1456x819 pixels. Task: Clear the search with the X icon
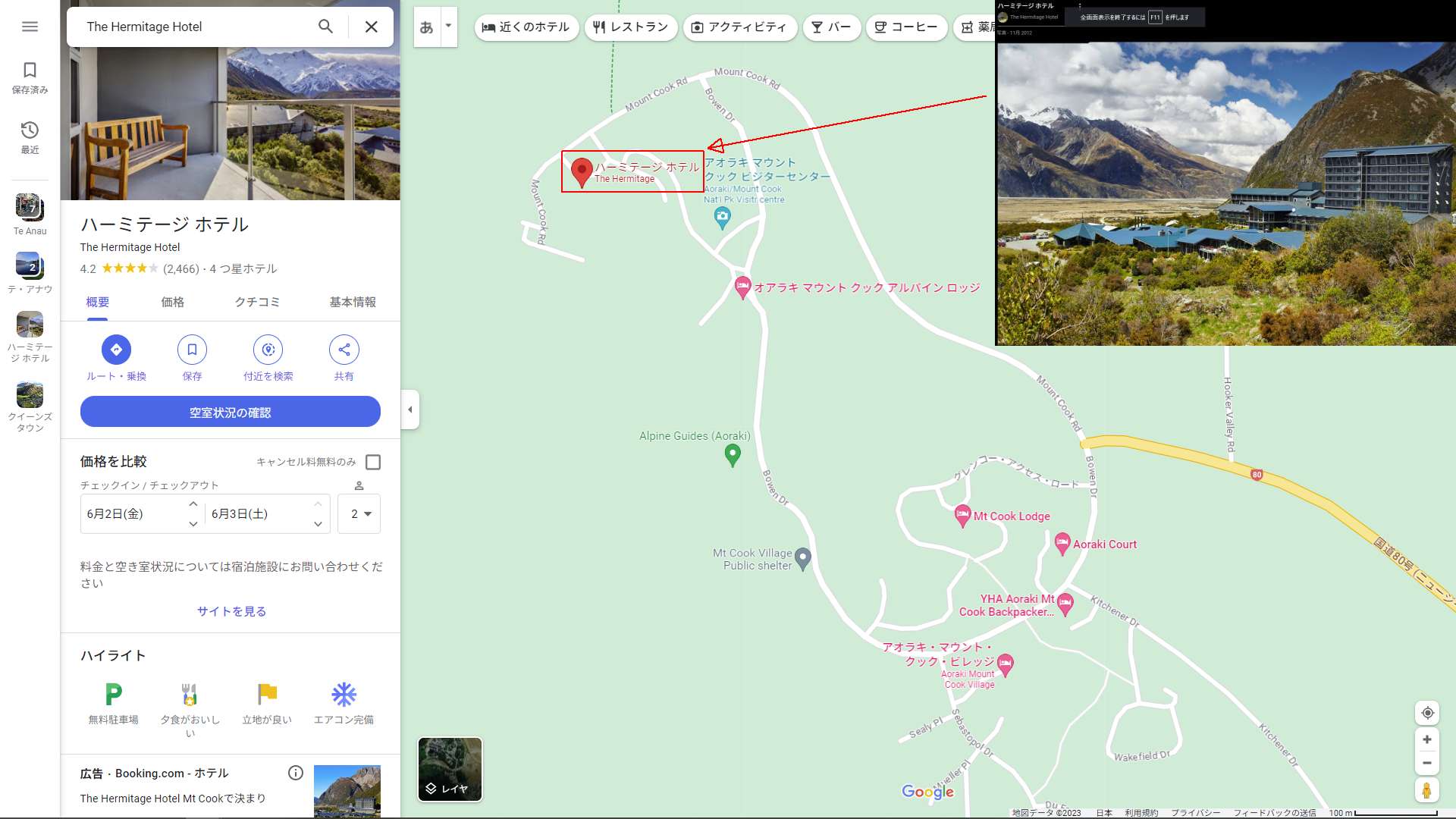[x=371, y=27]
